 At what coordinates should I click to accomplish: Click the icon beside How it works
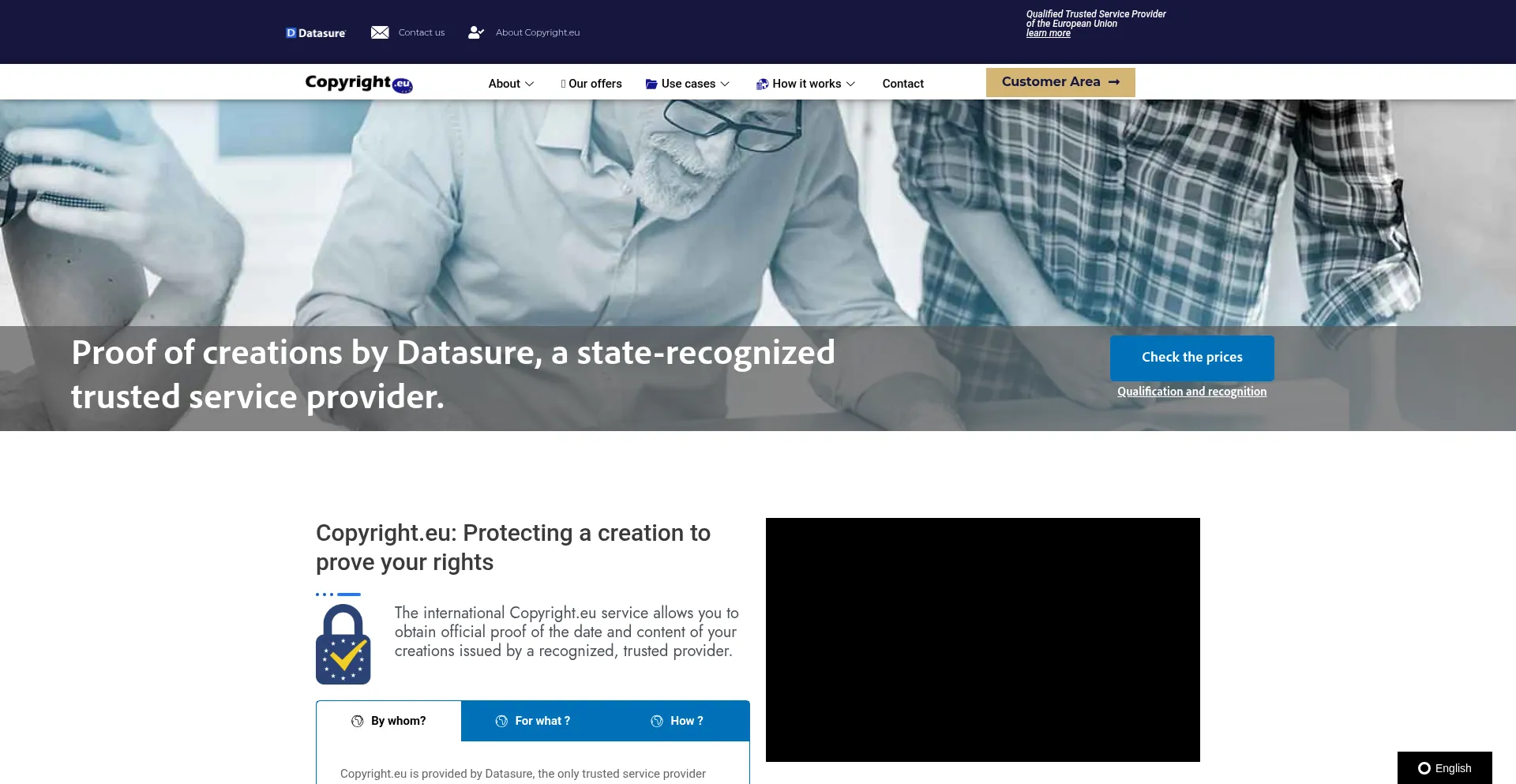point(762,84)
